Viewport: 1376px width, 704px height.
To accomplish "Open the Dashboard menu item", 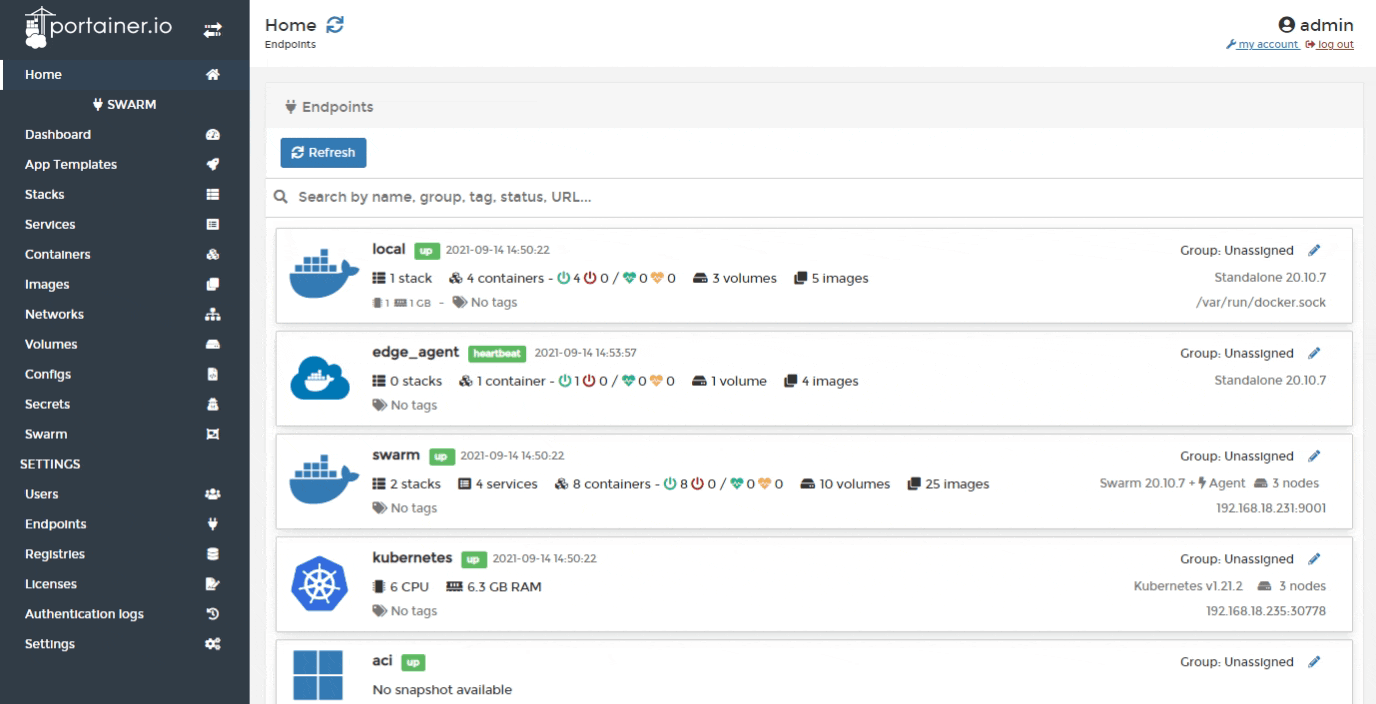I will tap(125, 135).
